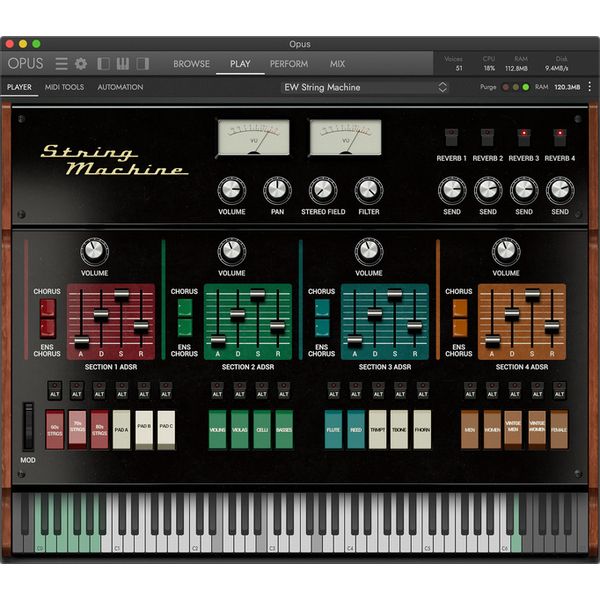Image resolution: width=600 pixels, height=600 pixels.
Task: Select the VIOLINS sound button
Action: point(217,430)
